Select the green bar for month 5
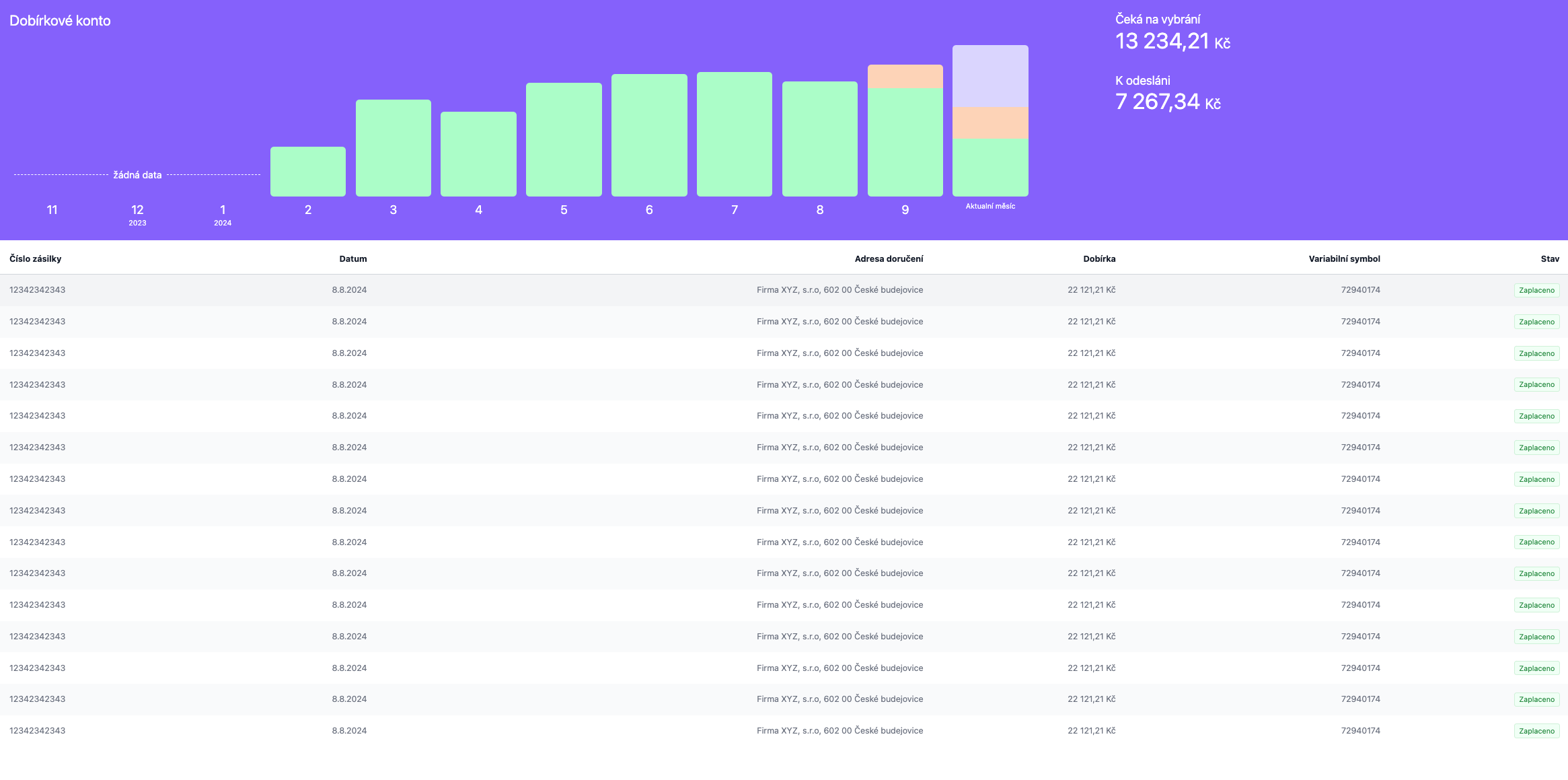Screen dimensions: 1568x780 [x=564, y=139]
